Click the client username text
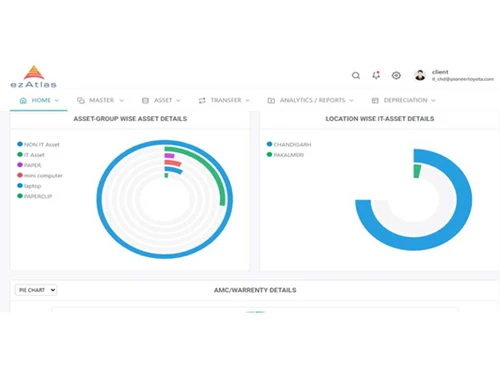The width and height of the screenshot is (500, 375). tap(440, 72)
